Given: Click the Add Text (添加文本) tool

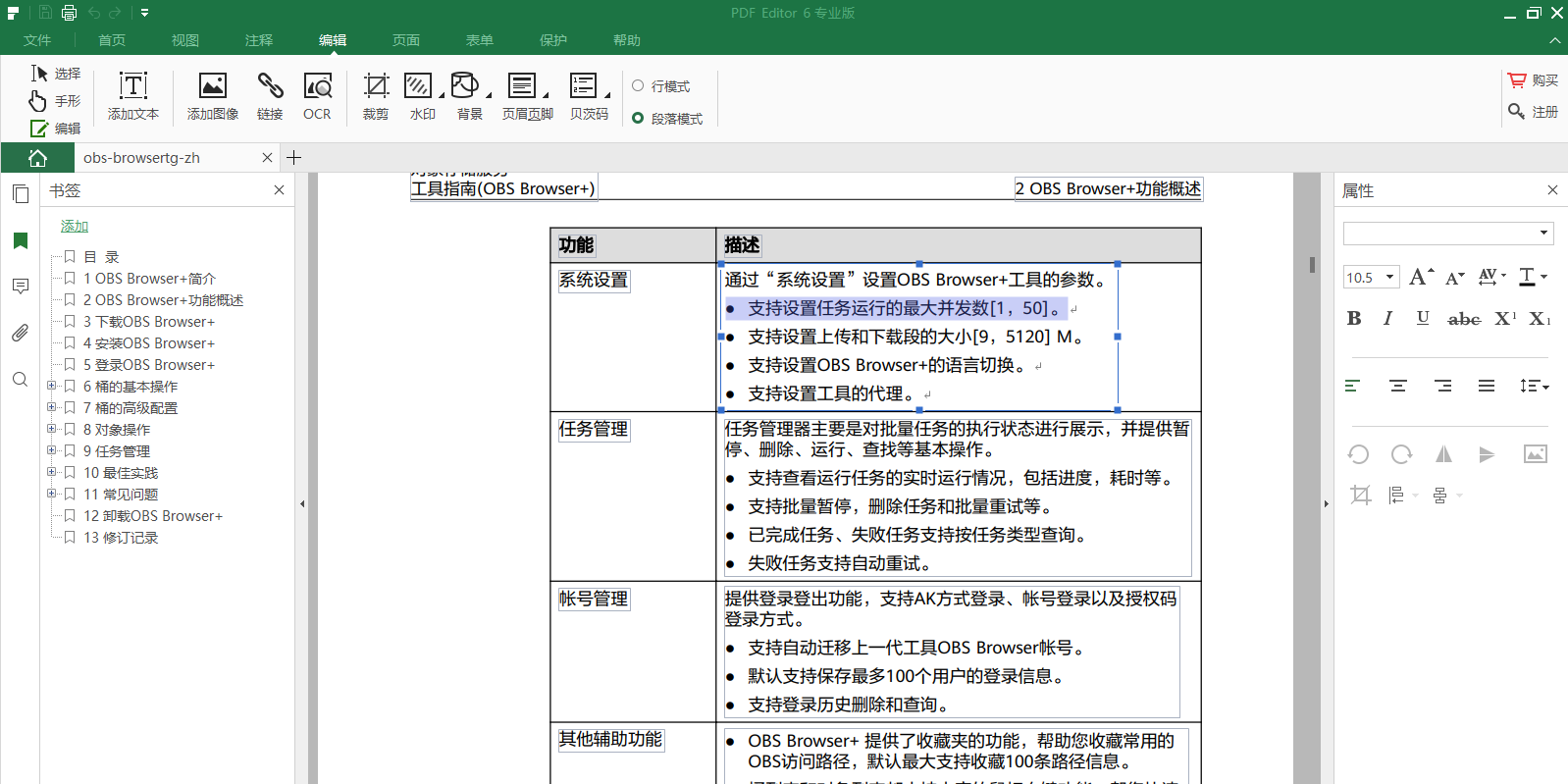Looking at the screenshot, I should pos(132,96).
